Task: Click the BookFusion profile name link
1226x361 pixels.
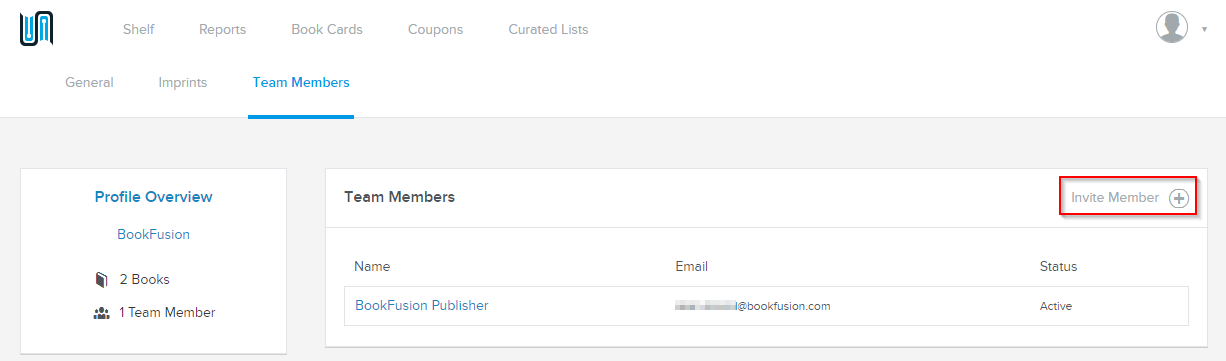Action: point(153,235)
